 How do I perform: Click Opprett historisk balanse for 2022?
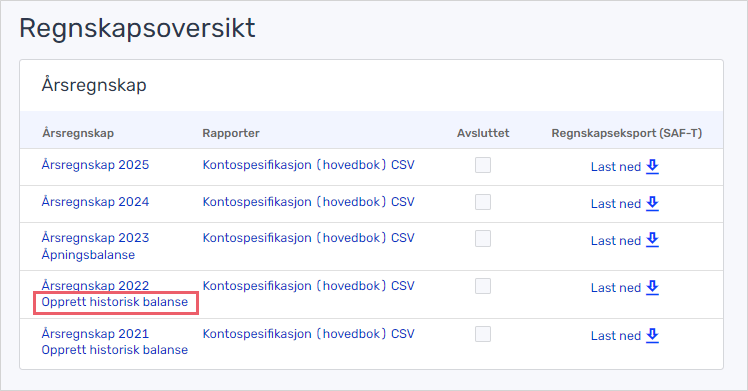115,302
